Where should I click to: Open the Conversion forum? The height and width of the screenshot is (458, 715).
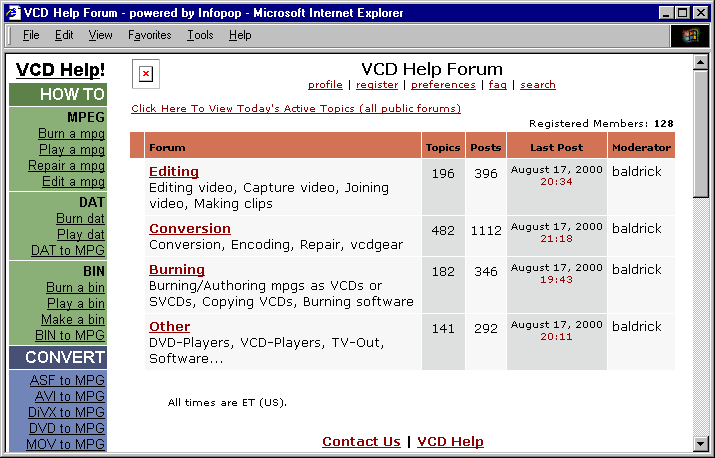190,229
